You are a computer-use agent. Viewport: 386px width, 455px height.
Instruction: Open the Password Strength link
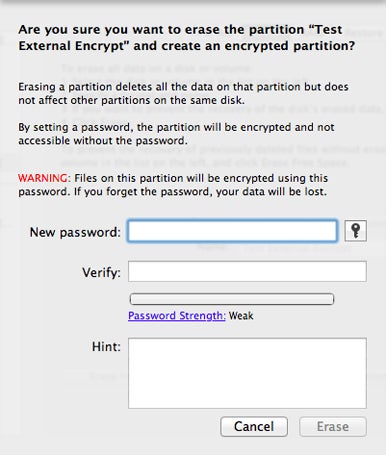pos(177,315)
